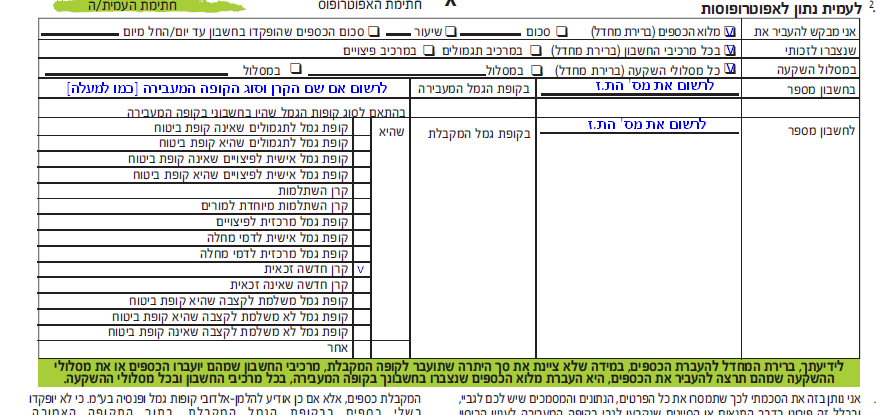Click row 'קופת גמל משלמת לקצבה שהיא קופת ביטוח'
This screenshot has width=876, height=415.
tap(197, 301)
